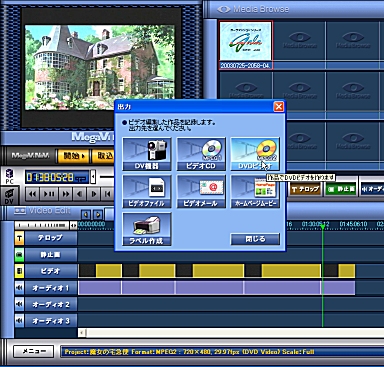This screenshot has height=367, width=384.
Task: Toggle the オーディオ 1 track speaker icon
Action: coord(19,288)
